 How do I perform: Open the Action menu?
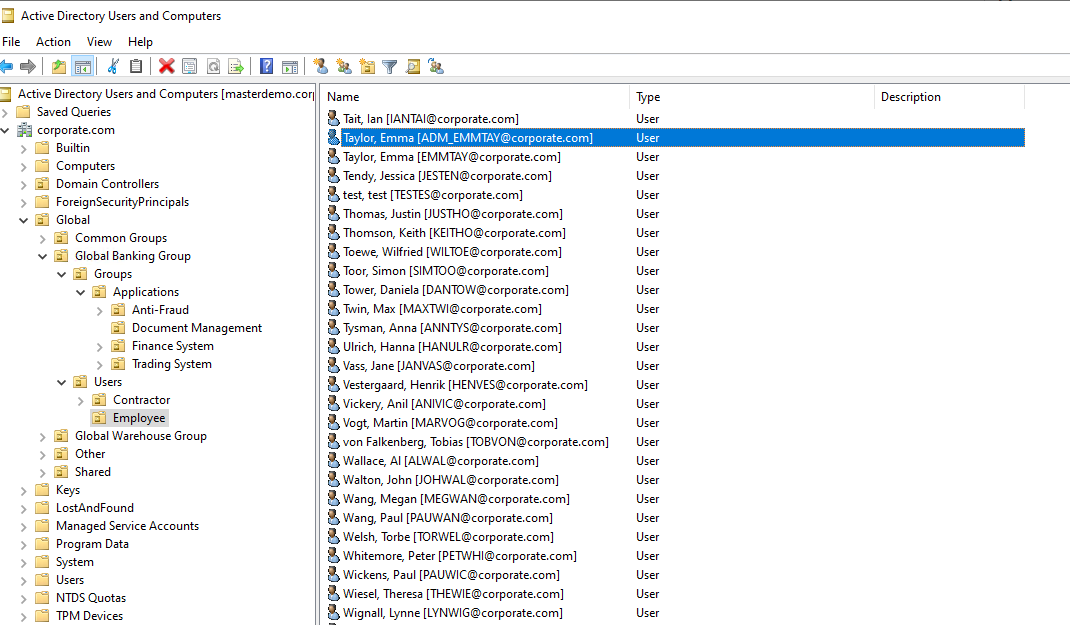pos(53,42)
